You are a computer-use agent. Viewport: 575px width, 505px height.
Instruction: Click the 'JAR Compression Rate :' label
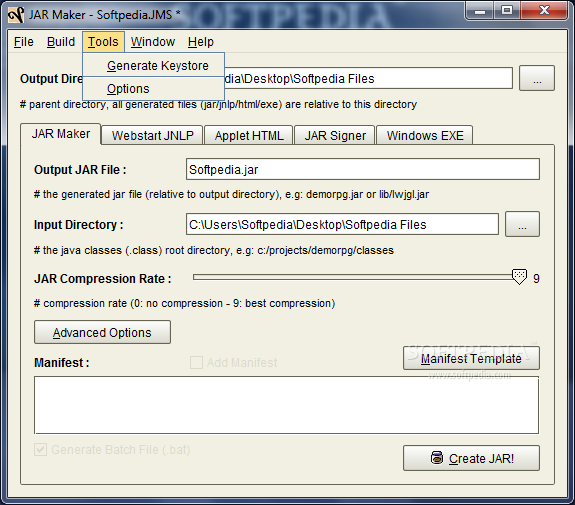(x=103, y=279)
